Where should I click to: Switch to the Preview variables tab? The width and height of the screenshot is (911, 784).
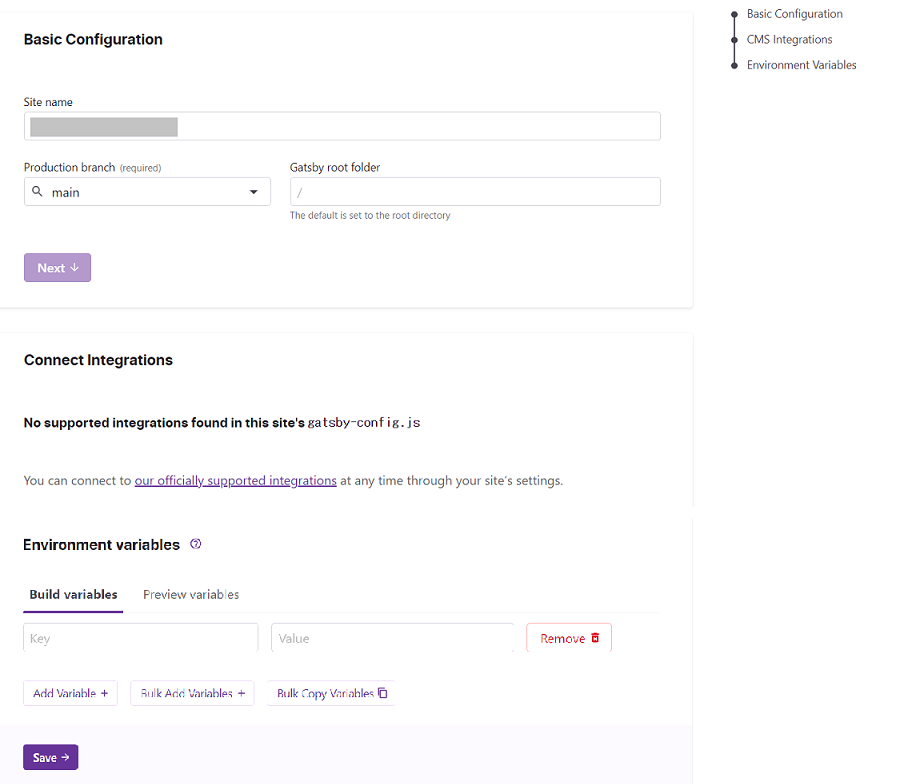(x=191, y=595)
